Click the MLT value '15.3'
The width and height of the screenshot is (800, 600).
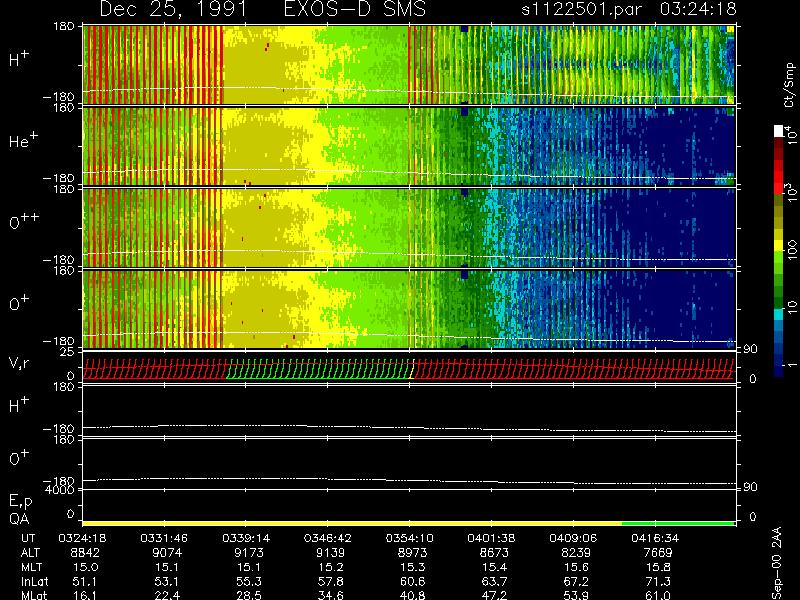[x=412, y=567]
